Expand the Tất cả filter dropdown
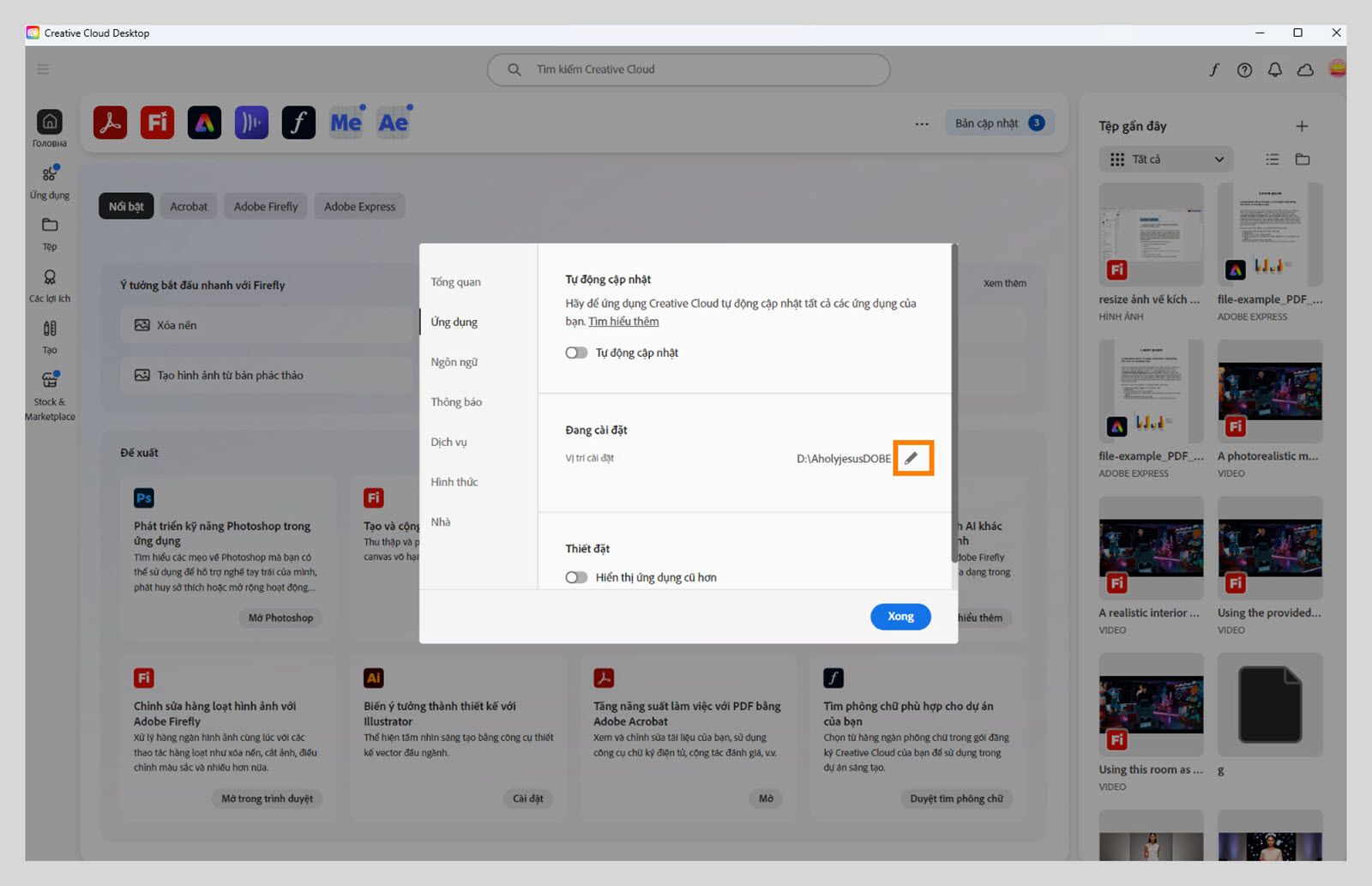The height and width of the screenshot is (886, 1372). coord(1166,160)
